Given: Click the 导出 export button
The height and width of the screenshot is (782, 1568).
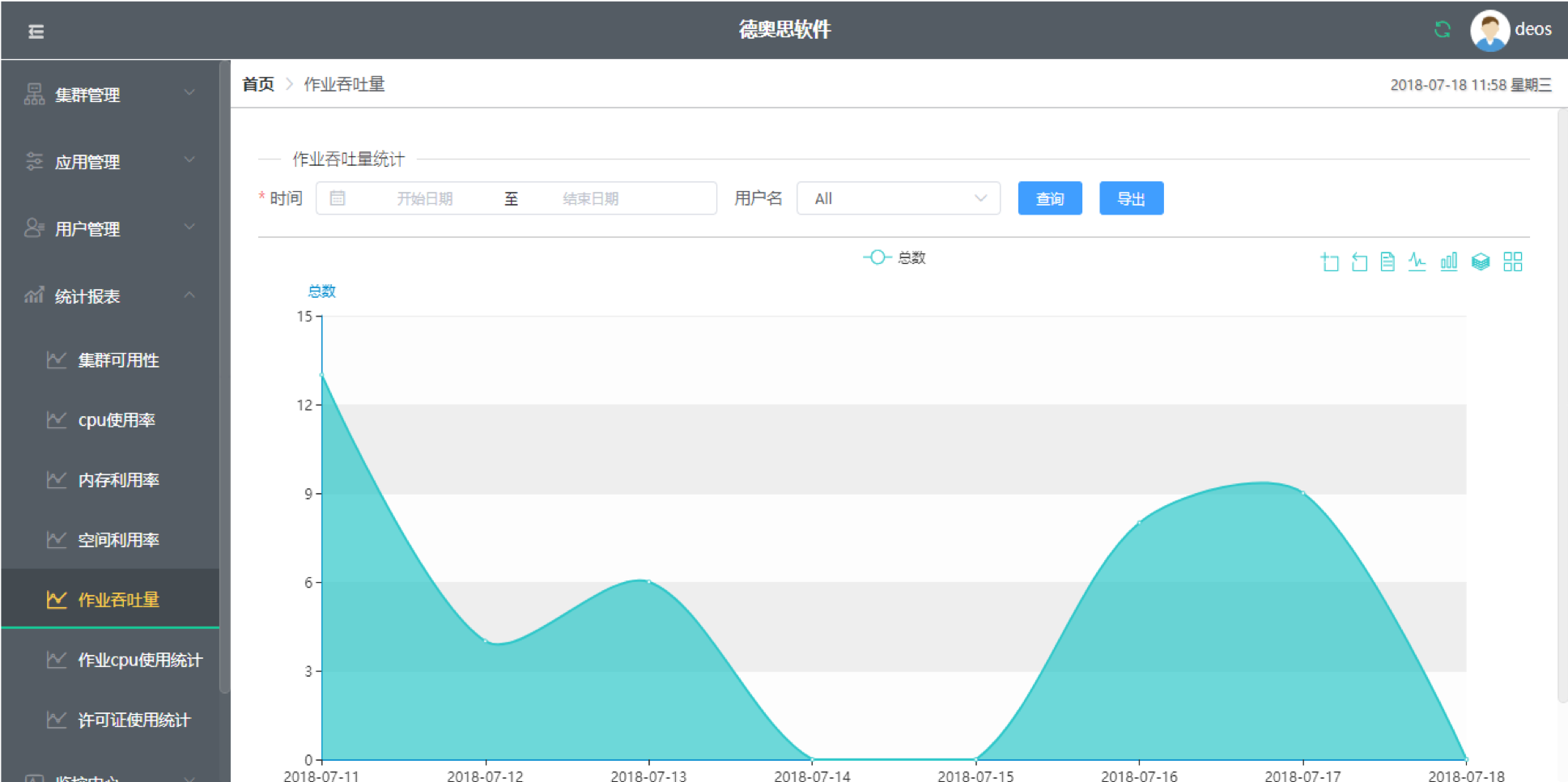Looking at the screenshot, I should click(x=1131, y=198).
